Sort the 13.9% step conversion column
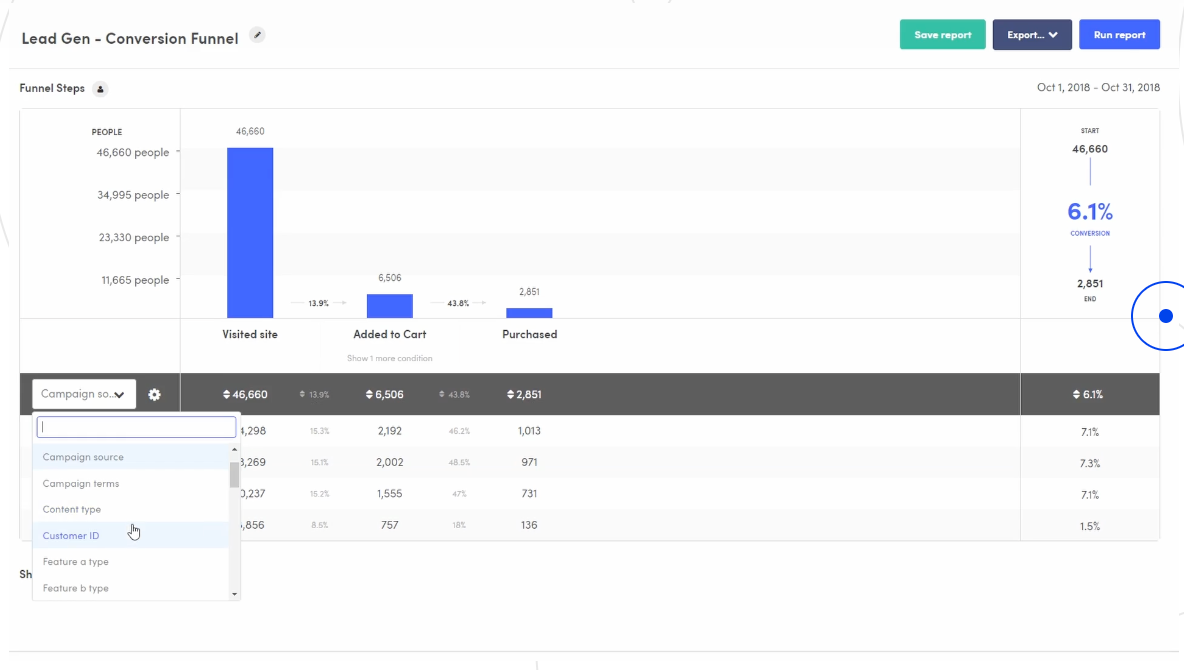The width and height of the screenshot is (1184, 670). point(309,394)
